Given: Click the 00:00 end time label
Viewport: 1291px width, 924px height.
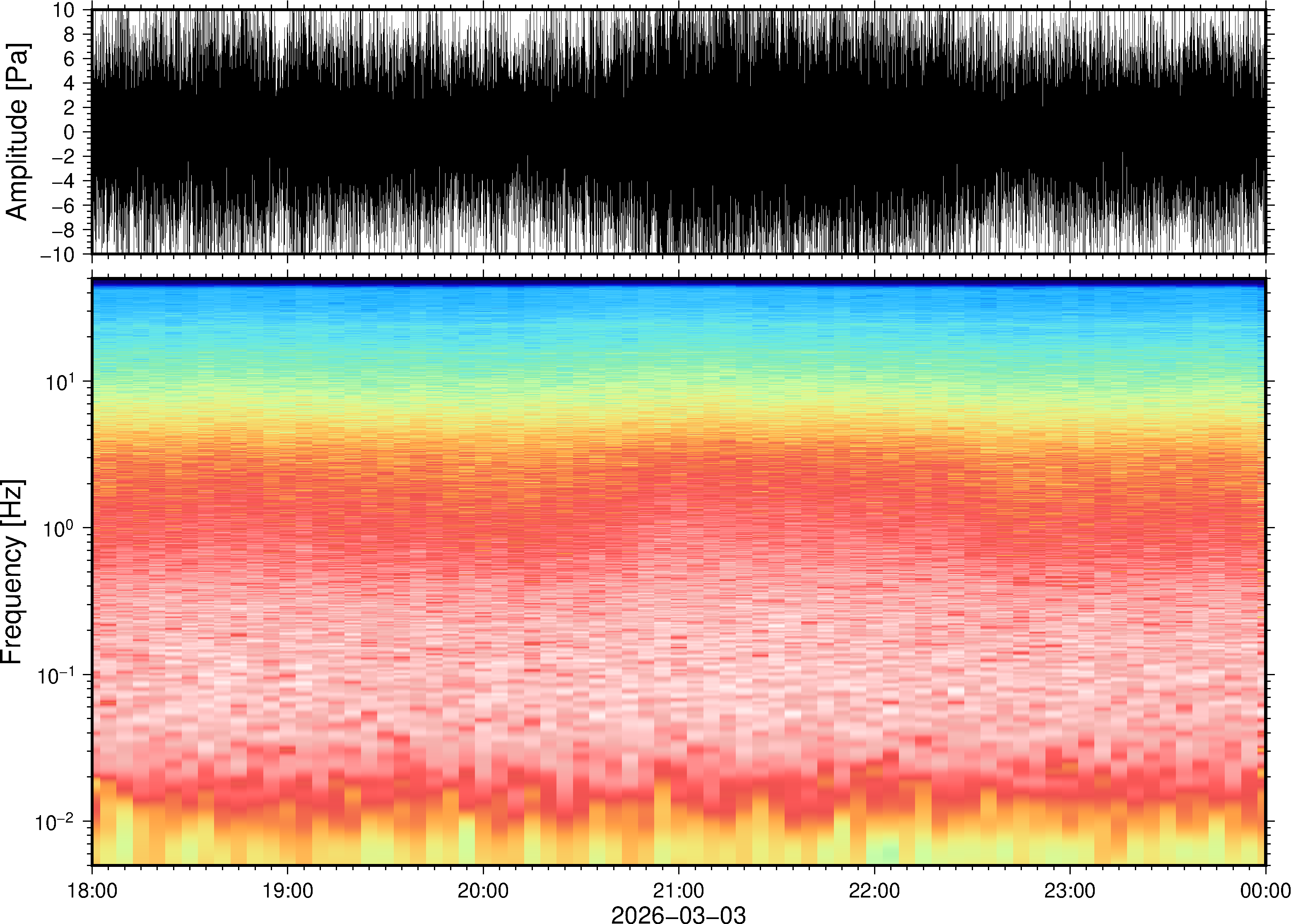Looking at the screenshot, I should 1265,890.
